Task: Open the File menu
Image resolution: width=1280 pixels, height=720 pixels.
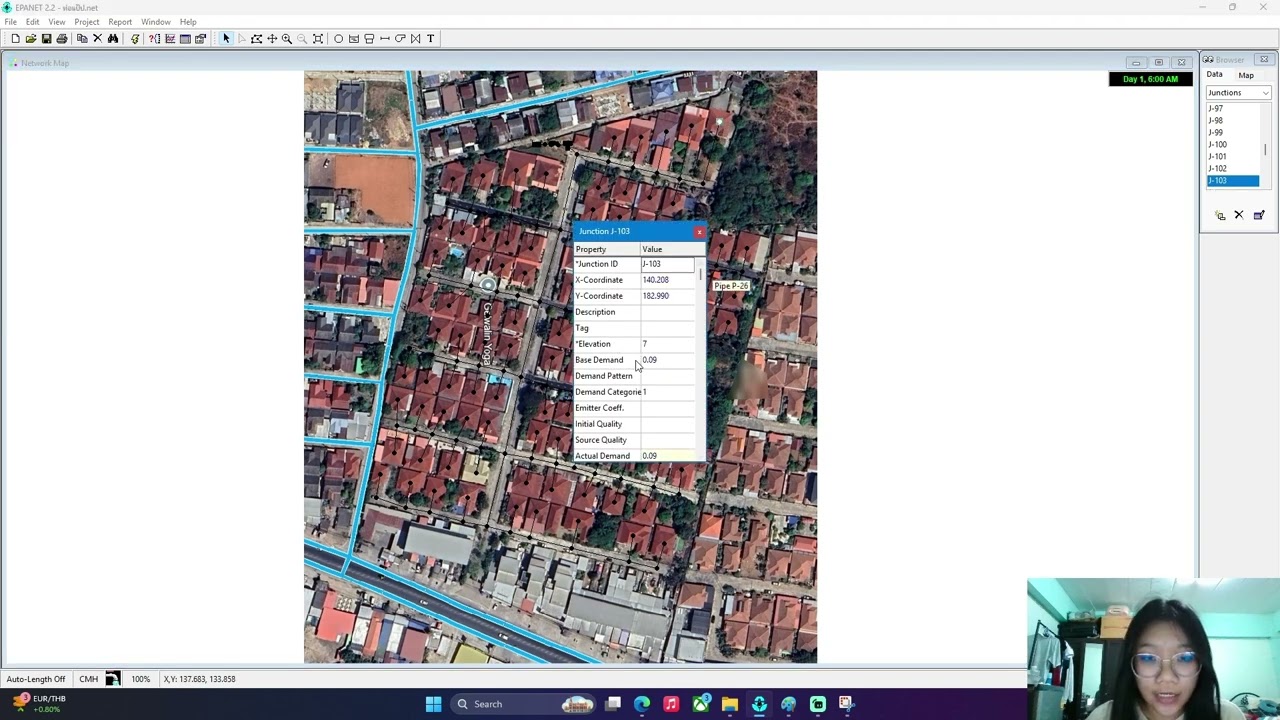Action: coord(10,22)
